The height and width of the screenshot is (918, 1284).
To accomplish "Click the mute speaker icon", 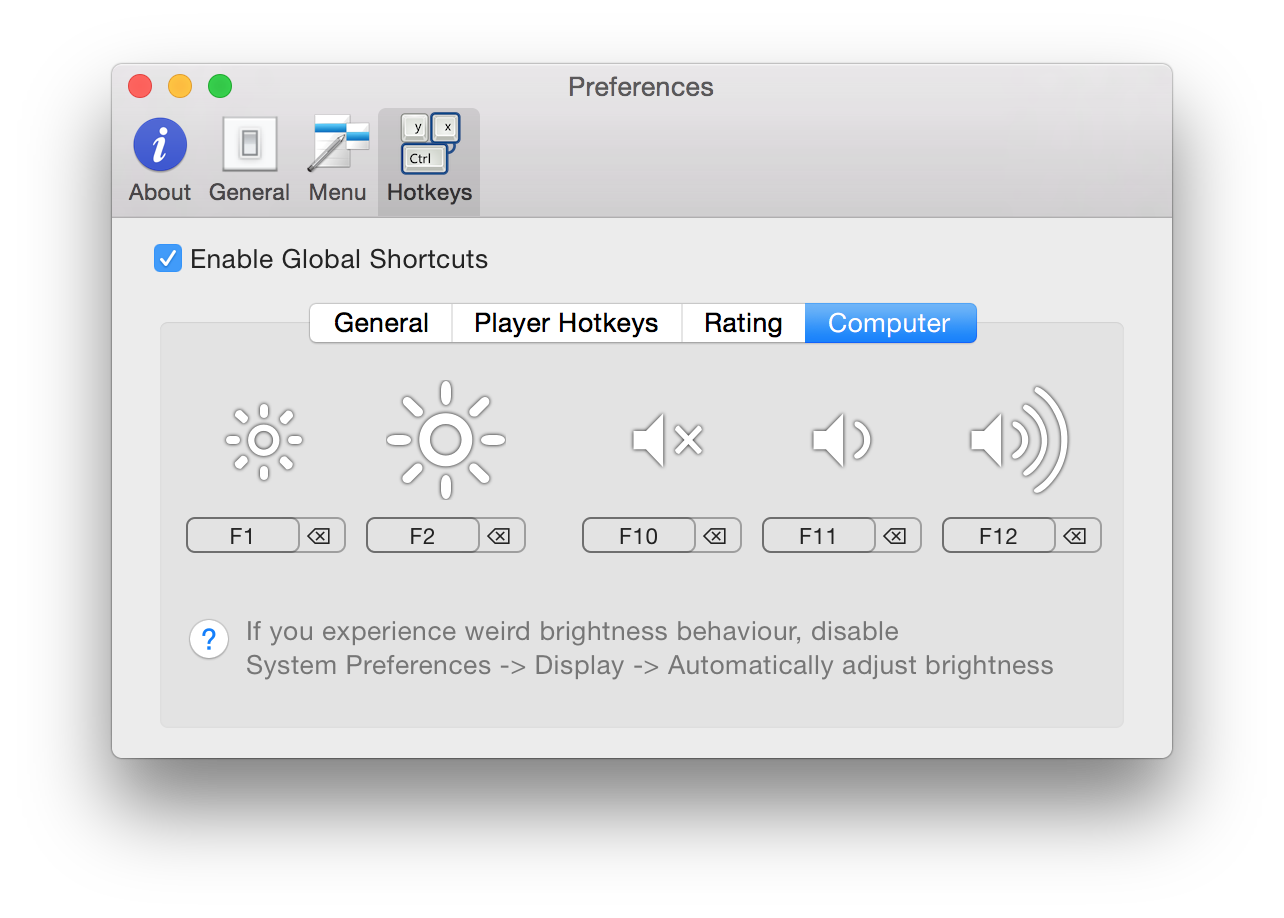I will pos(667,440).
